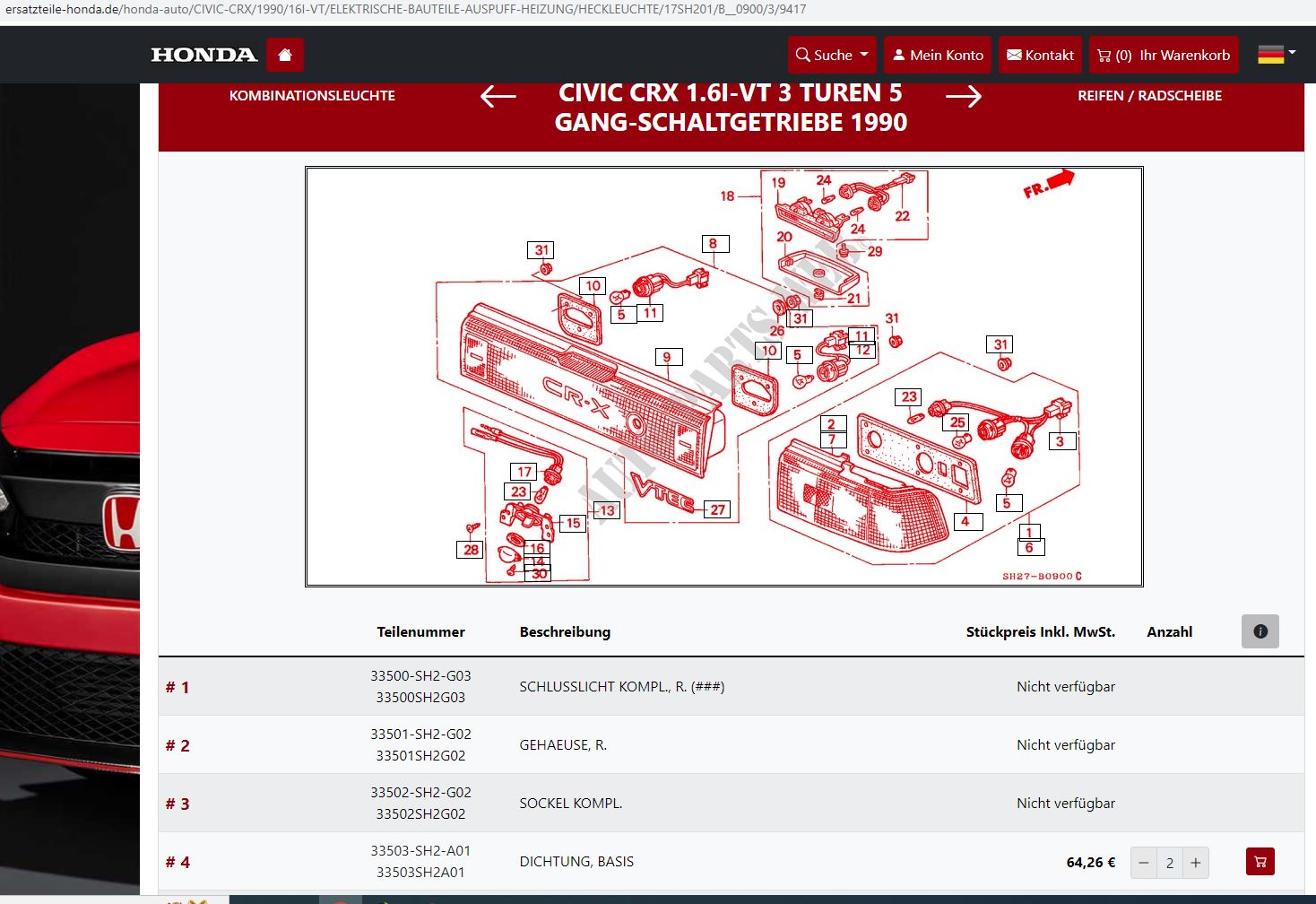Image resolution: width=1316 pixels, height=904 pixels.
Task: Open Ihr Warenkorb shopping cart
Action: point(1164,55)
